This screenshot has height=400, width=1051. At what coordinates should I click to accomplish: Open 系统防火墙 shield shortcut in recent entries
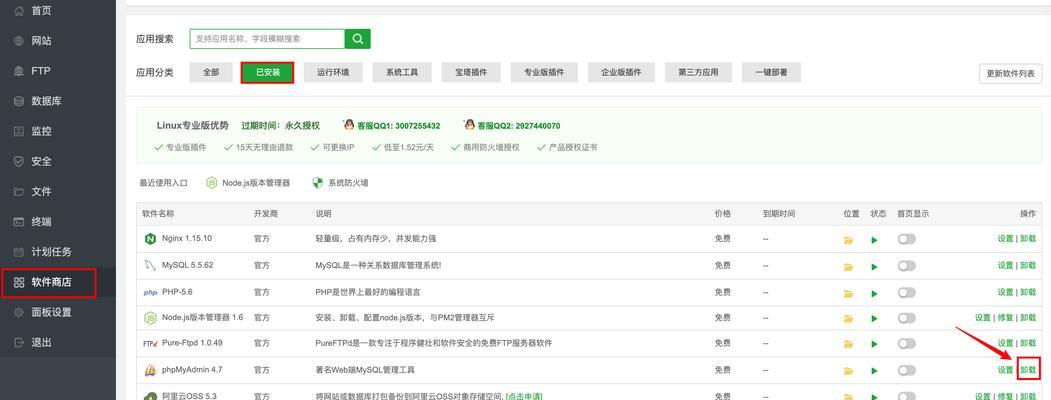tap(341, 183)
